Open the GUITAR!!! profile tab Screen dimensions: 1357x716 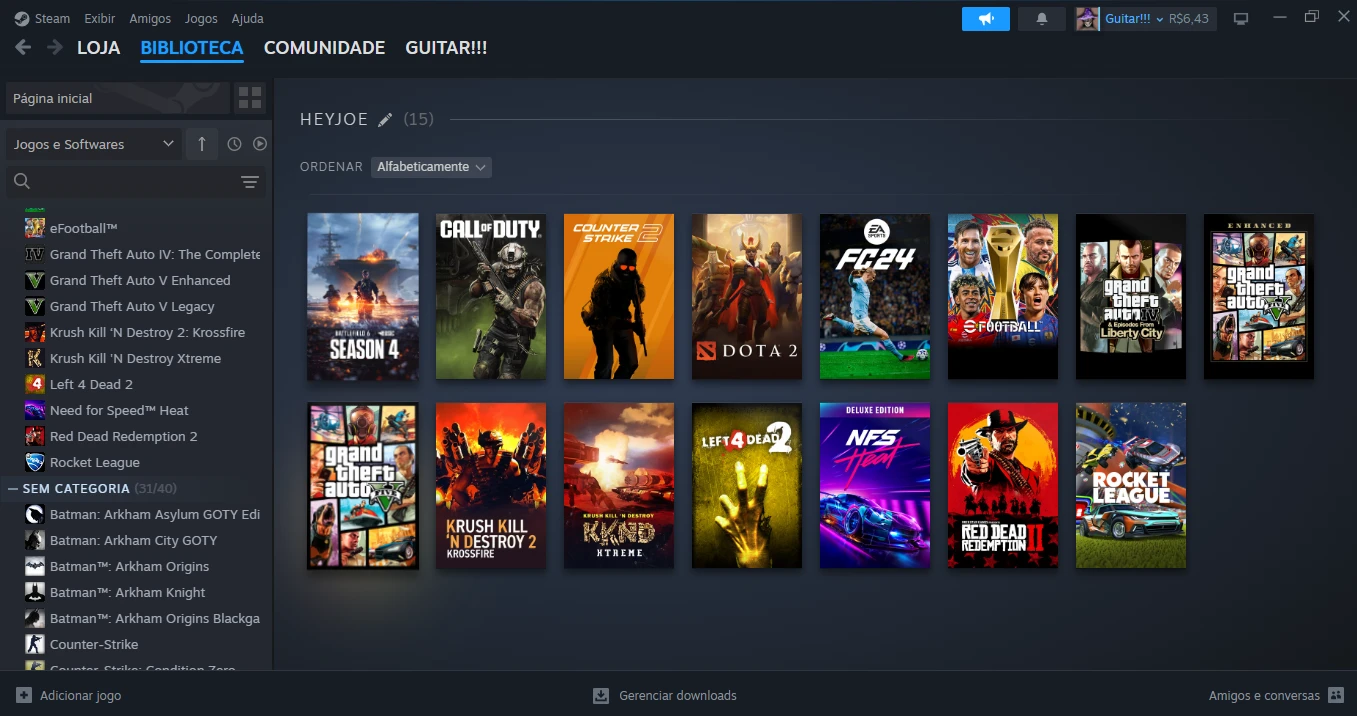coord(446,48)
